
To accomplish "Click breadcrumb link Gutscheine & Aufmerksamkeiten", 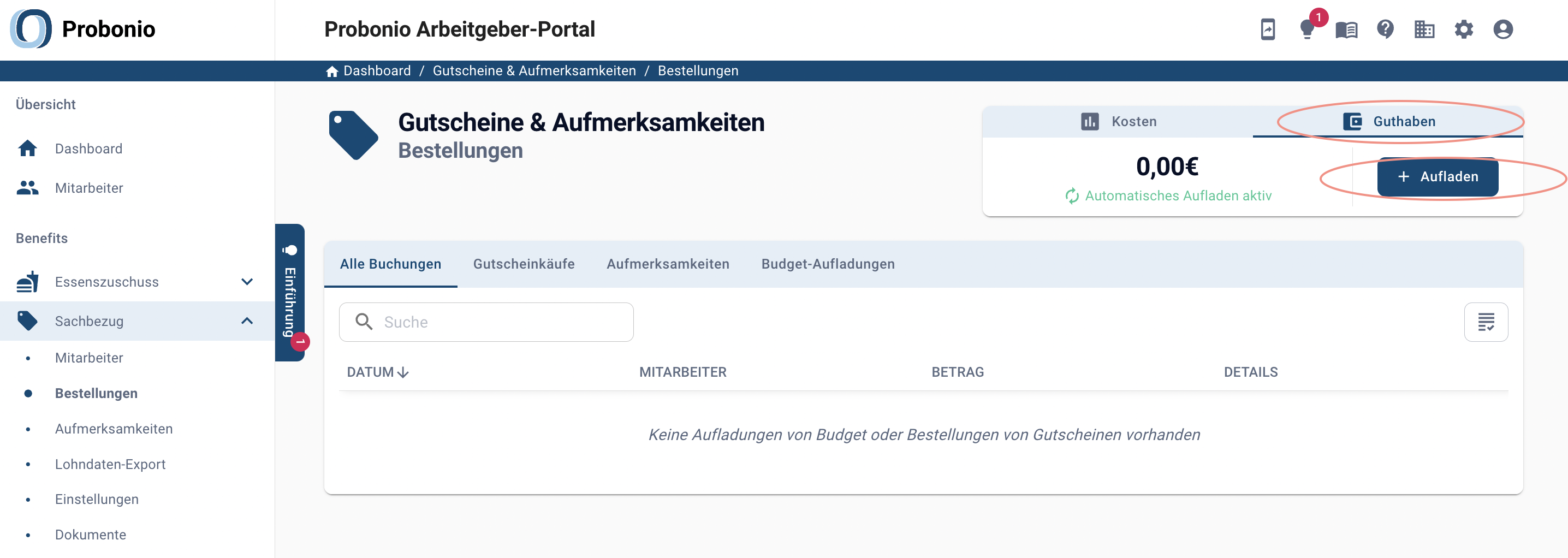I will pos(534,70).
